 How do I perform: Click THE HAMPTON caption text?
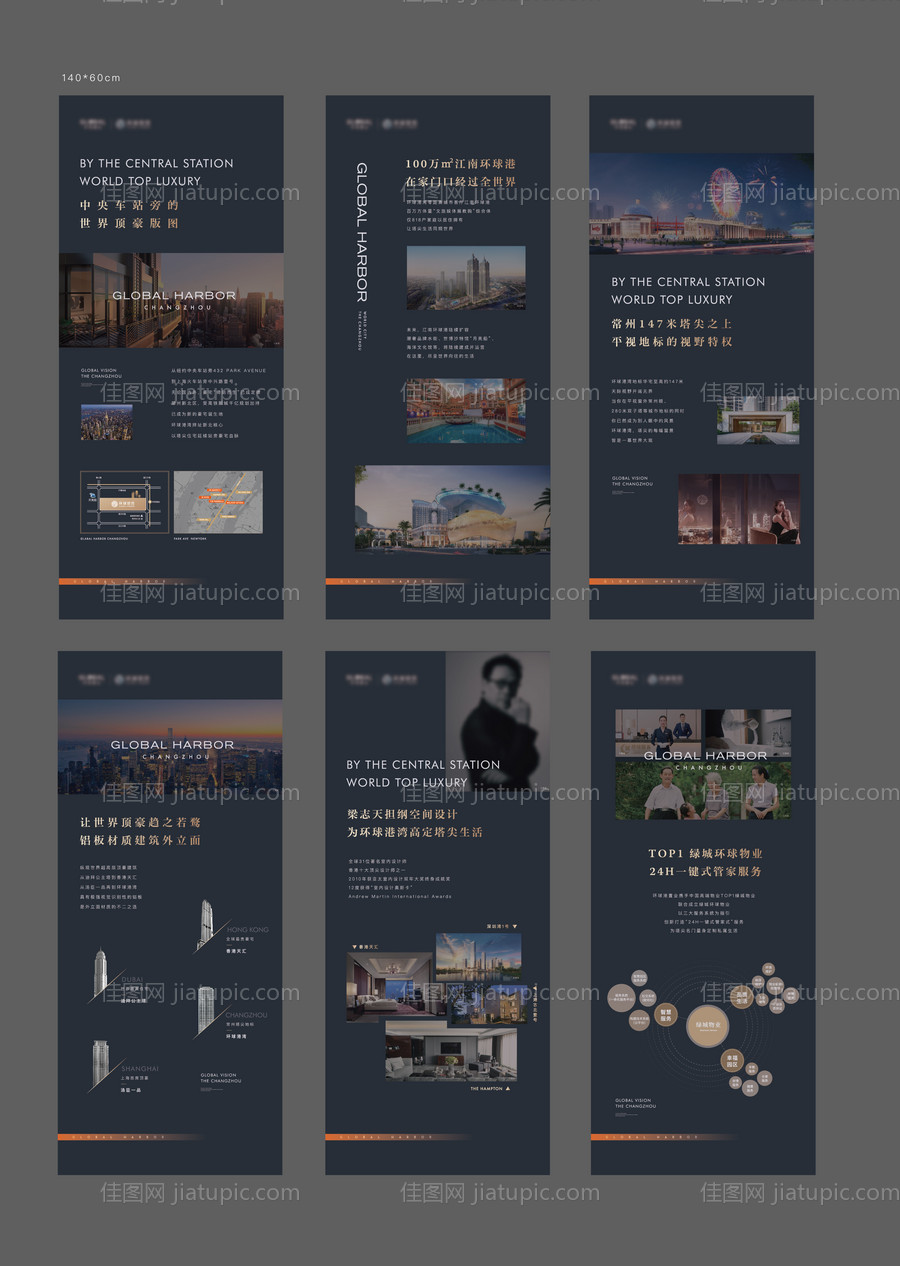point(489,1089)
